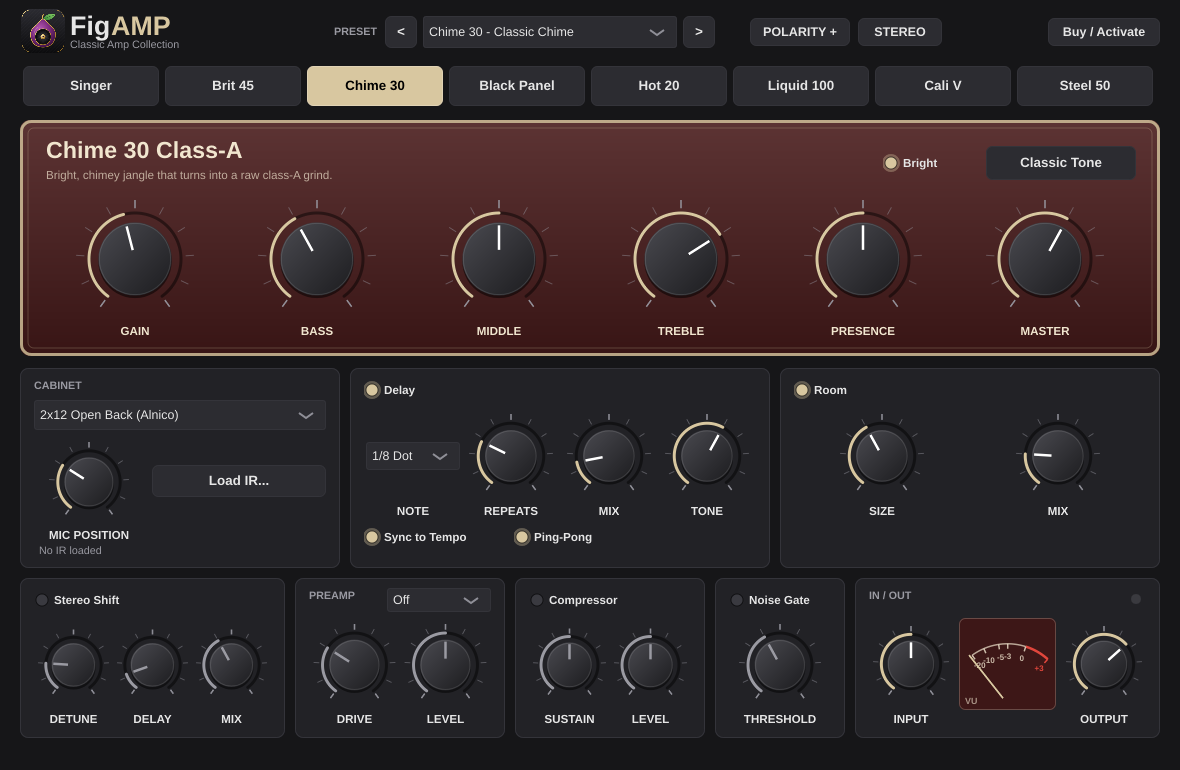Select the Cali V amp tab
The height and width of the screenshot is (770, 1180).
(x=943, y=86)
